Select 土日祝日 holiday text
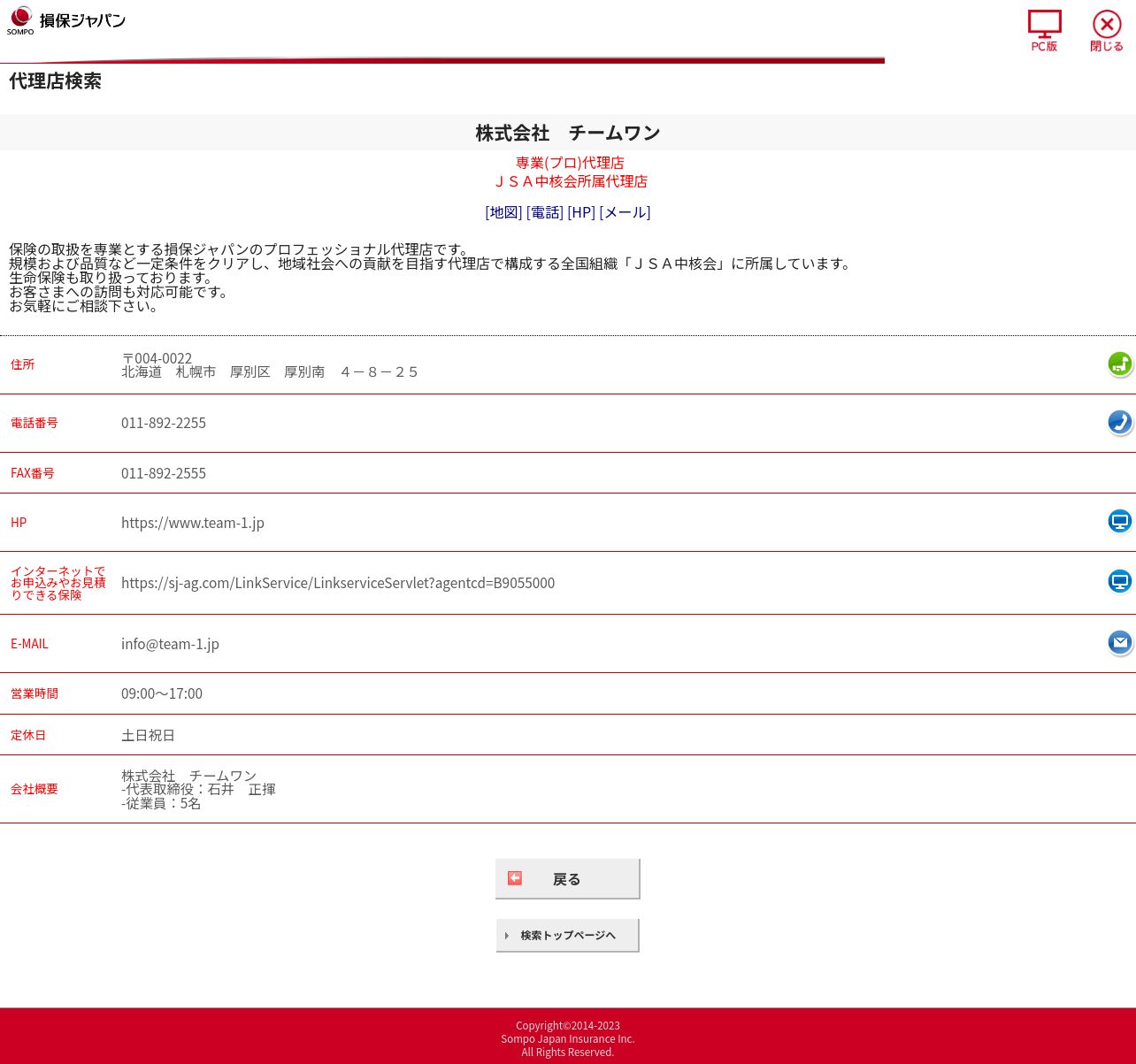Screen dimensions: 1136x1064 point(148,735)
